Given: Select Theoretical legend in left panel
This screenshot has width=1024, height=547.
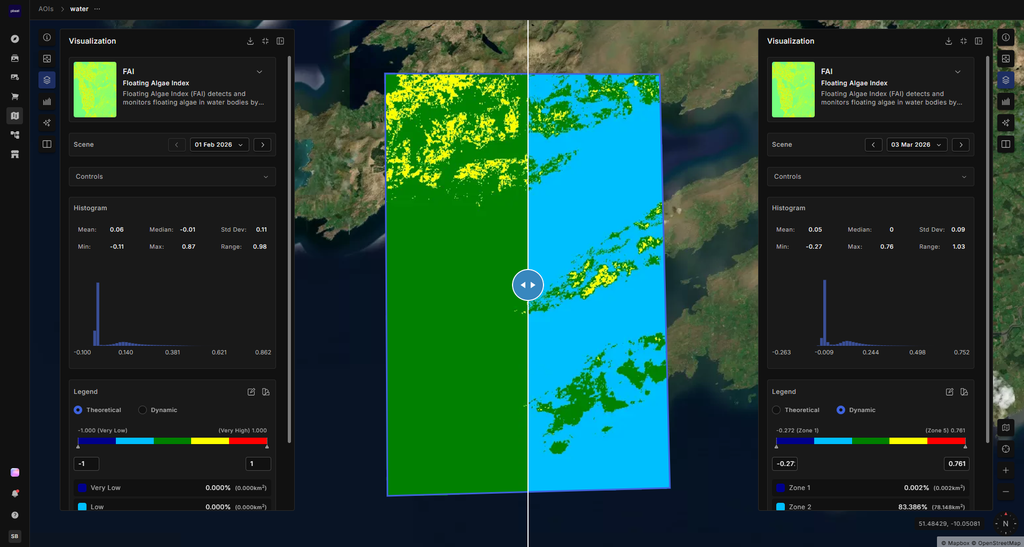Looking at the screenshot, I should click(98, 410).
